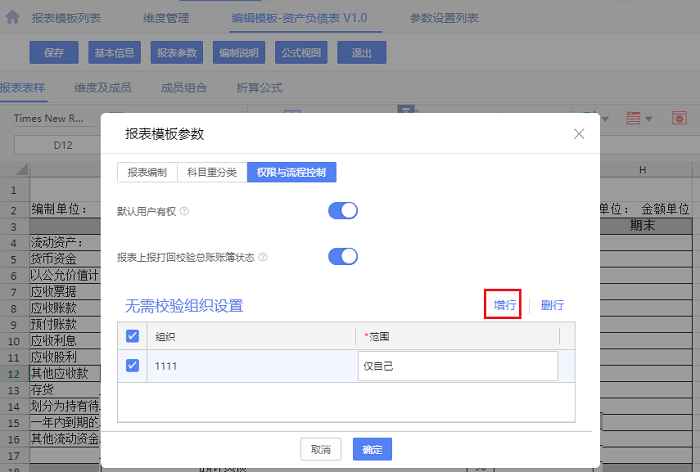Click 增行 to add a row
This screenshot has height=472, width=700.
coord(502,305)
